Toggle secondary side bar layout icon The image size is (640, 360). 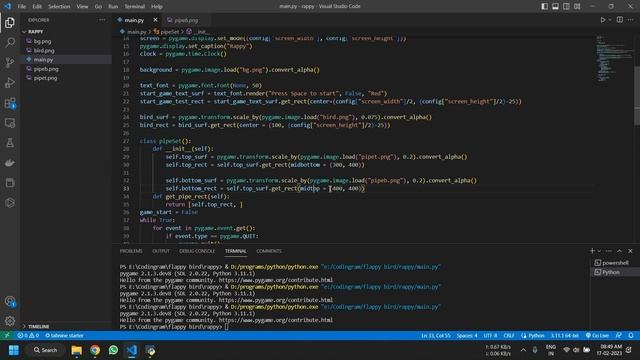566,7
